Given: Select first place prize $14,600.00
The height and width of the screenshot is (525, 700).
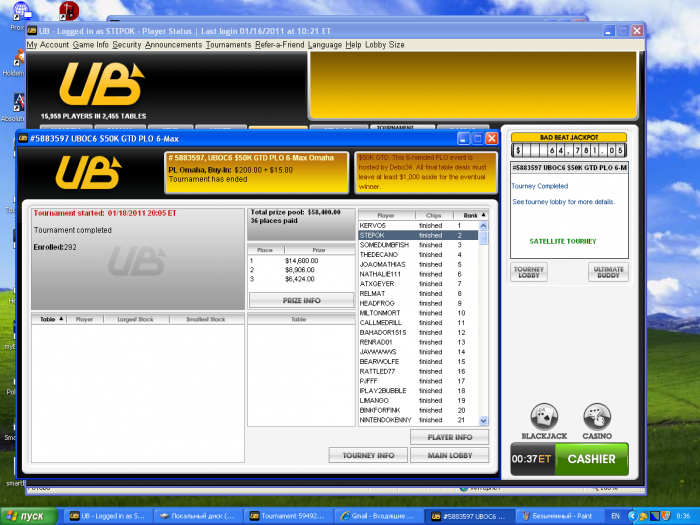Looking at the screenshot, I should click(x=301, y=261).
